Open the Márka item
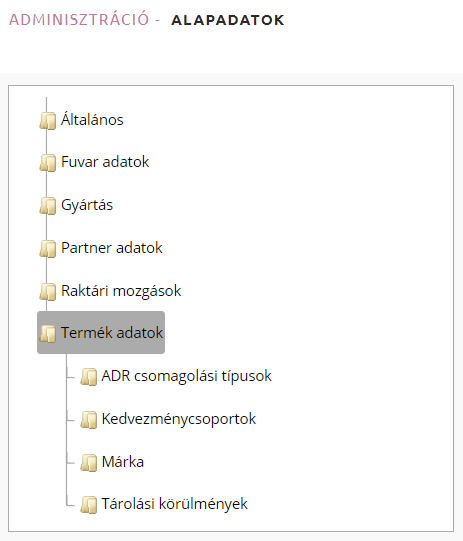 [x=123, y=462]
